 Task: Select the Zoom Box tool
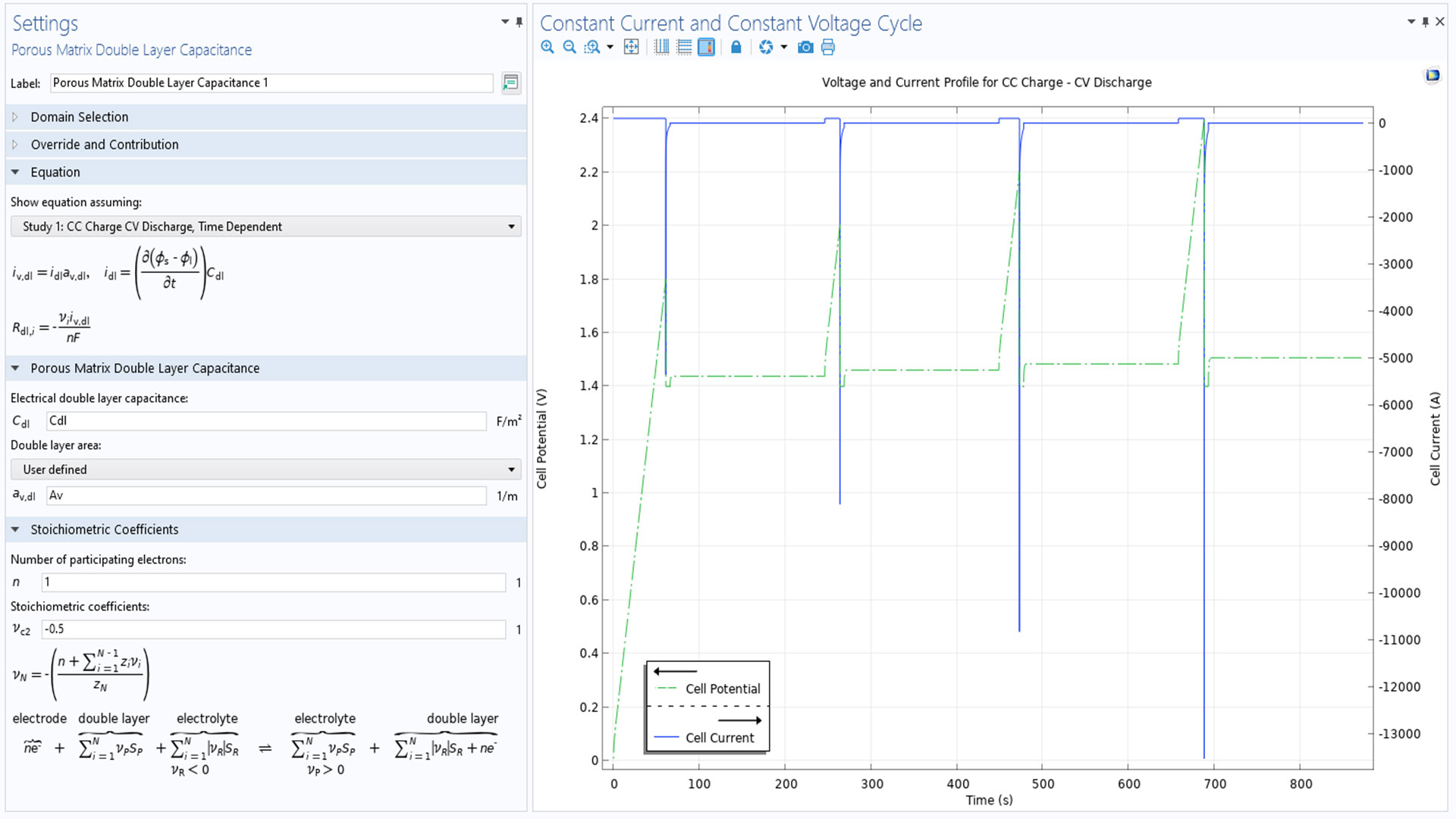coord(592,47)
